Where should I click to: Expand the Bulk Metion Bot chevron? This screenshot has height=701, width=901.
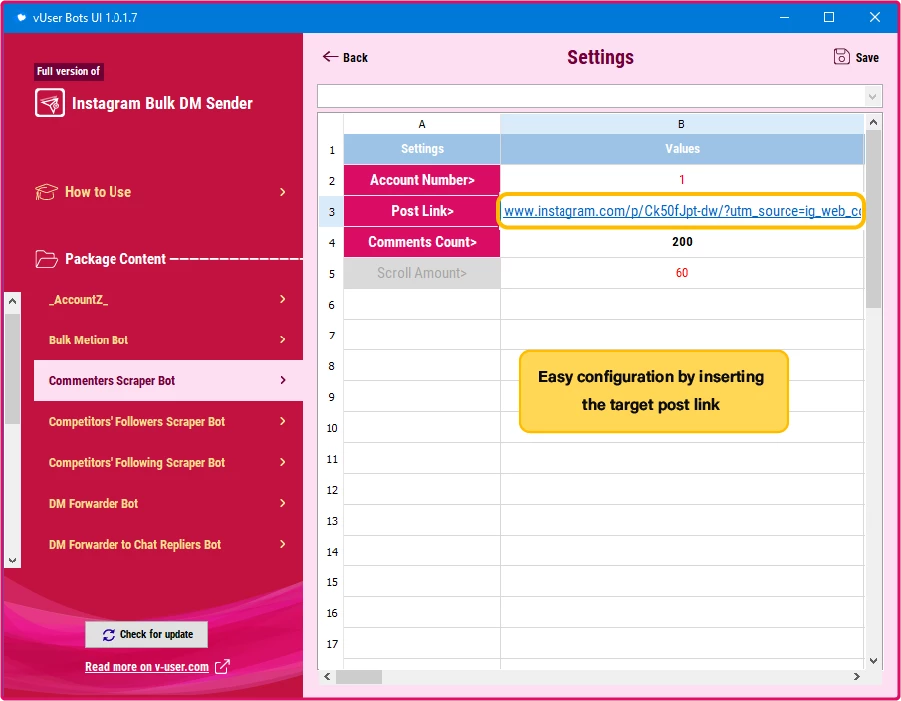pyautogui.click(x=282, y=340)
